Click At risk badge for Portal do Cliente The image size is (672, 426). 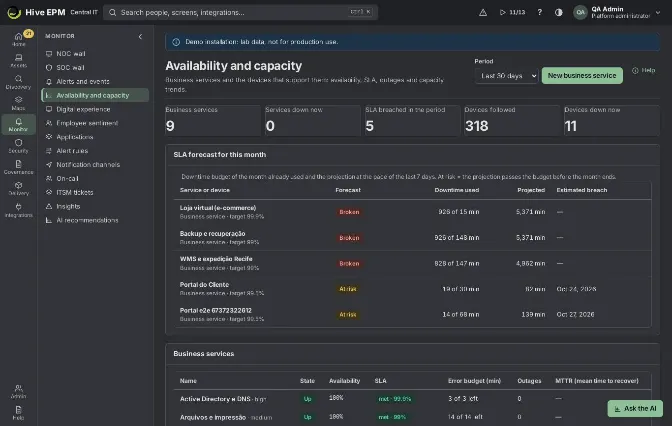(x=348, y=289)
